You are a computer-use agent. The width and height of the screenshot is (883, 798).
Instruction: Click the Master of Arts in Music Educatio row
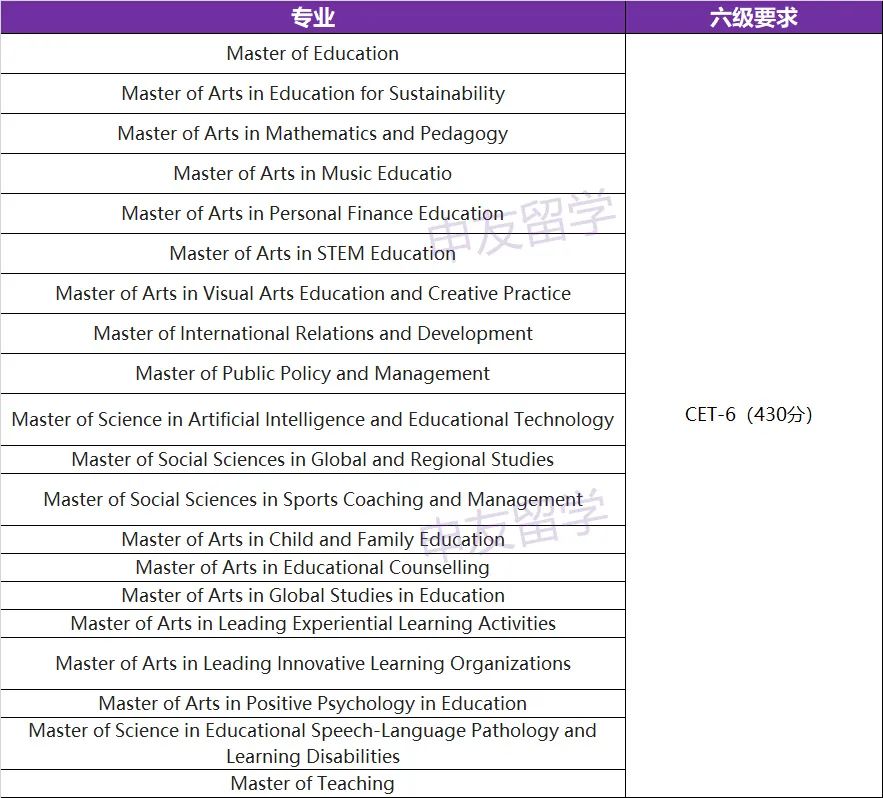tap(313, 173)
